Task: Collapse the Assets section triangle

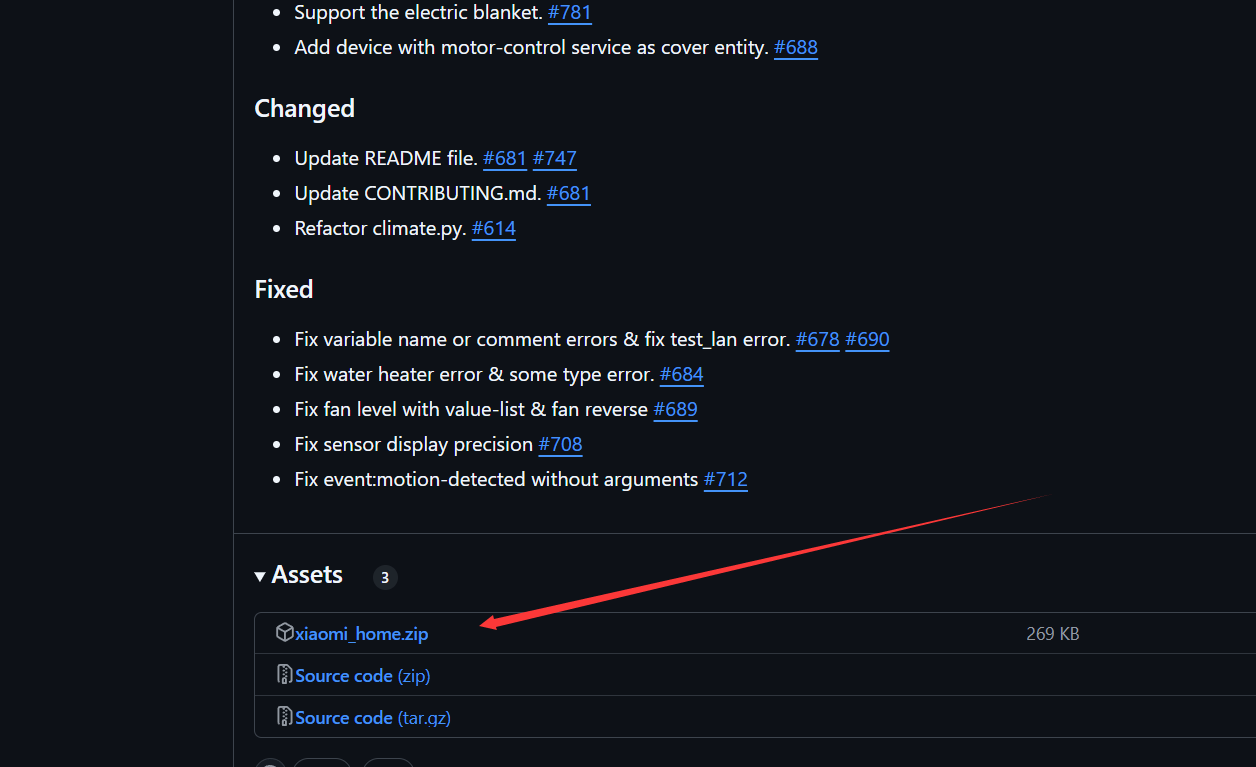Action: 260,576
